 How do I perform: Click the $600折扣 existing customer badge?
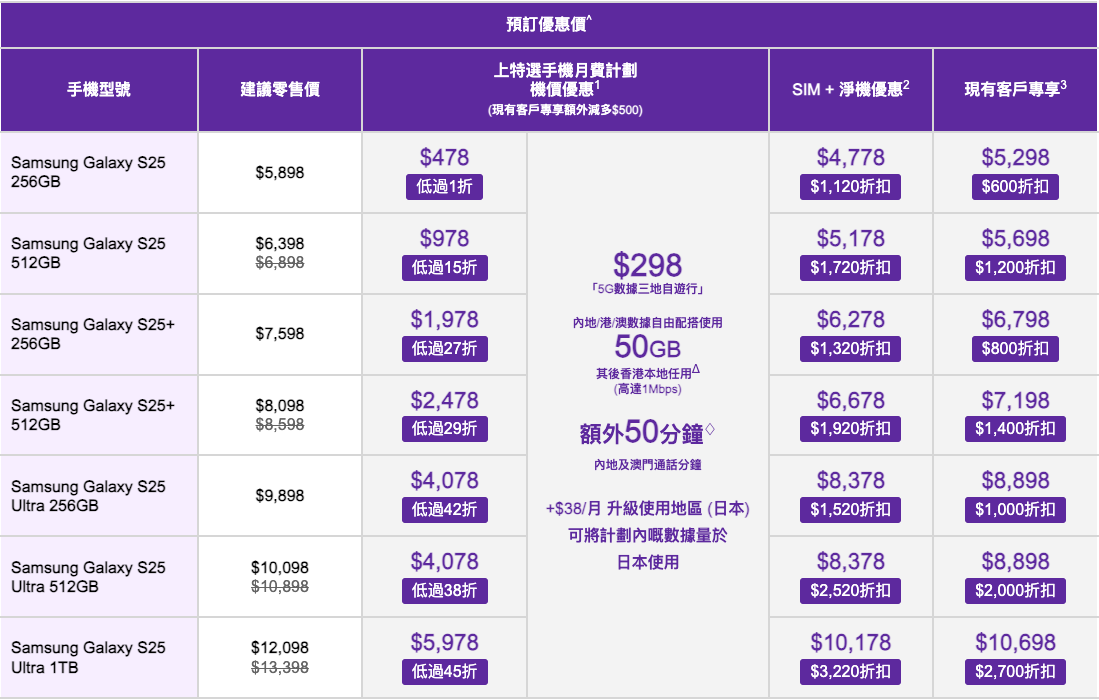tap(1015, 187)
